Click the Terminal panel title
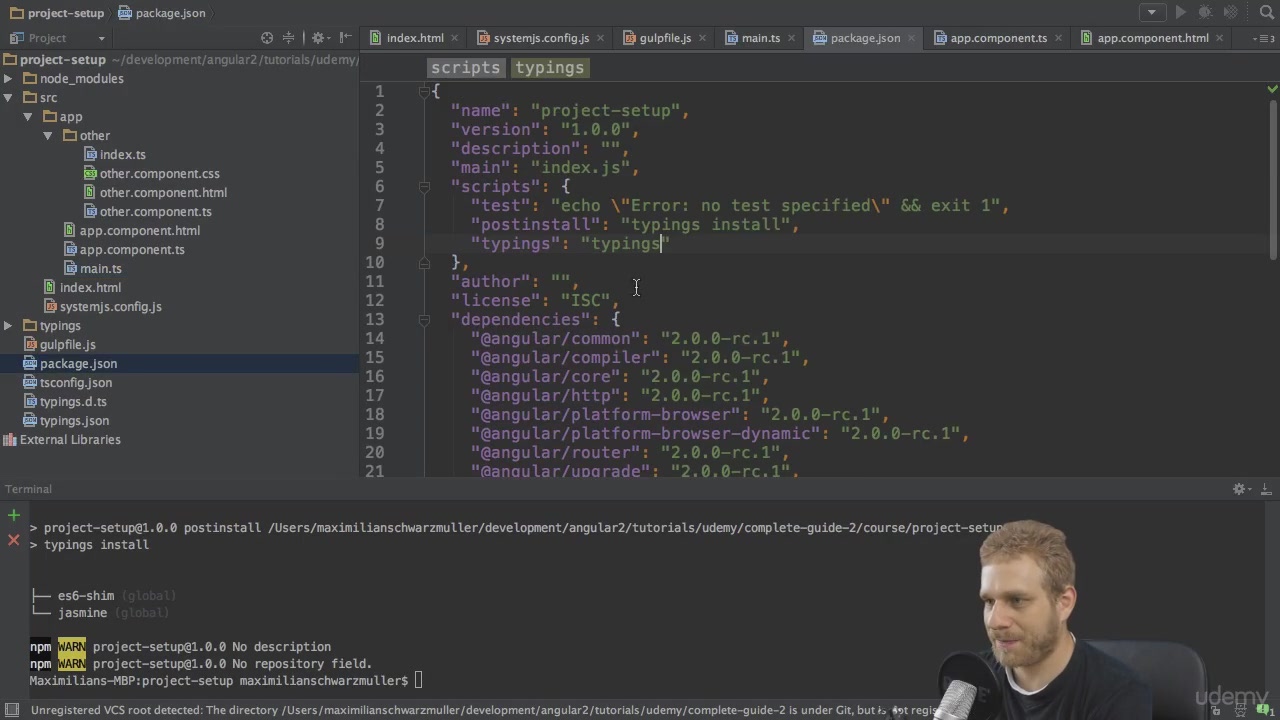1280x720 pixels. click(28, 489)
